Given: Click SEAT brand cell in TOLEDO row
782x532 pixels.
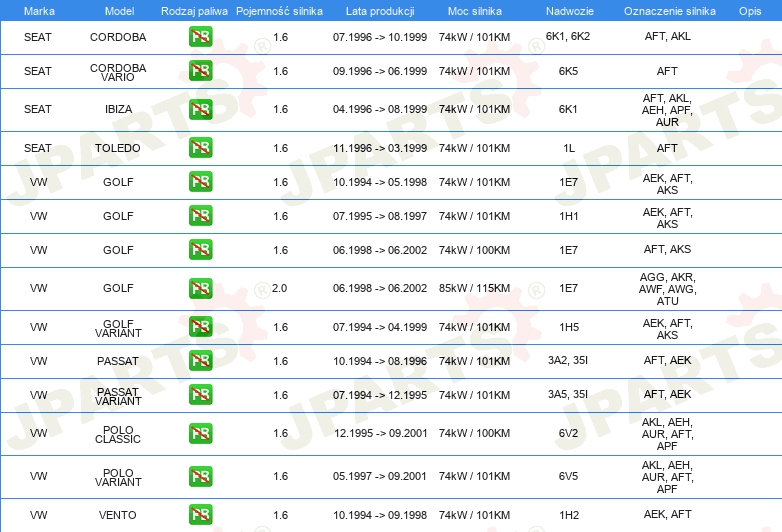Looking at the screenshot, I should tap(38, 148).
